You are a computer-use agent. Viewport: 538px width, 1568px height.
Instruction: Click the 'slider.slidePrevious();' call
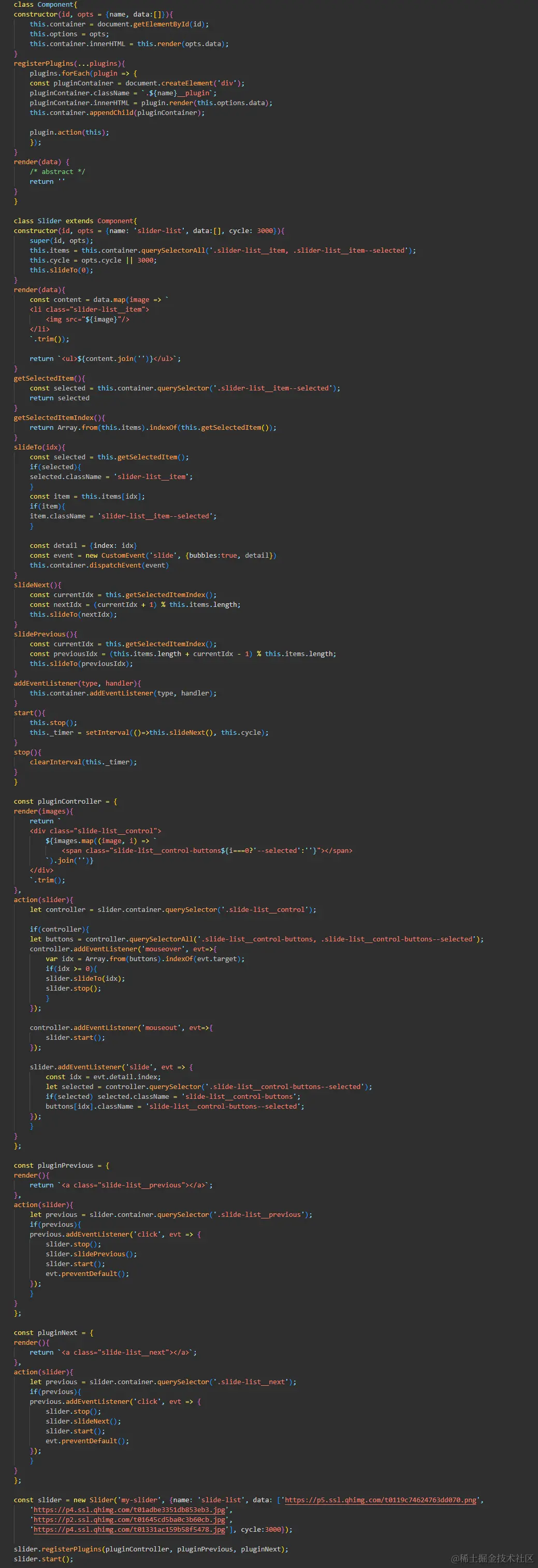pos(91,1254)
